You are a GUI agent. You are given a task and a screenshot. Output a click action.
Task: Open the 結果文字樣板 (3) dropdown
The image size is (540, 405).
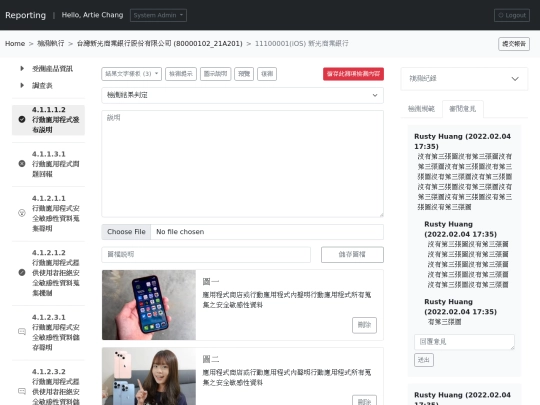[x=132, y=74]
